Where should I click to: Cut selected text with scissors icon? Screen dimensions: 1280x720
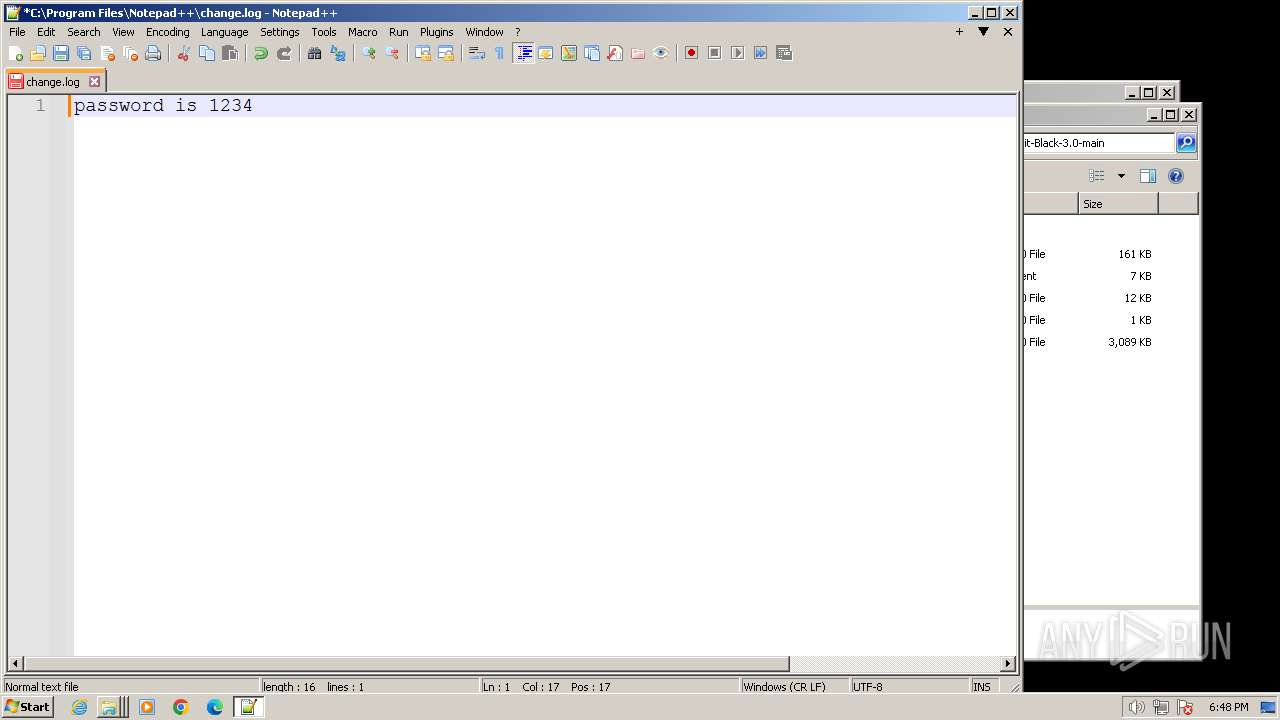pos(184,53)
